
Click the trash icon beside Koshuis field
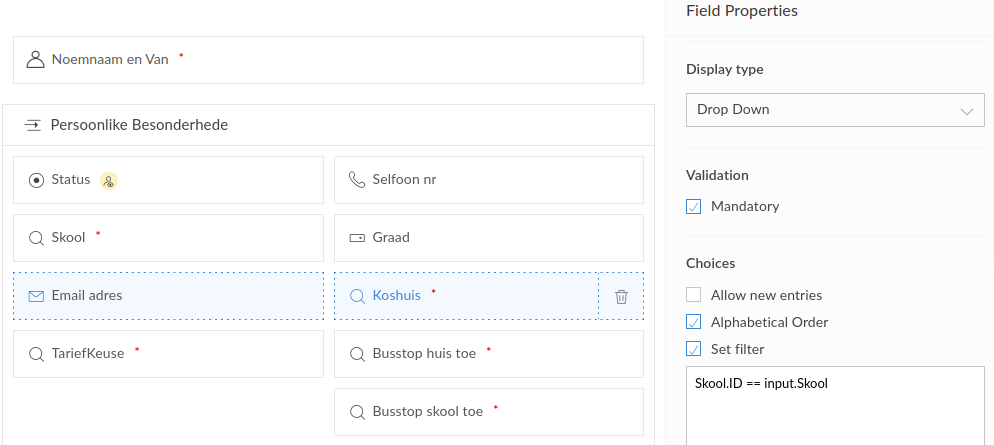point(621,296)
